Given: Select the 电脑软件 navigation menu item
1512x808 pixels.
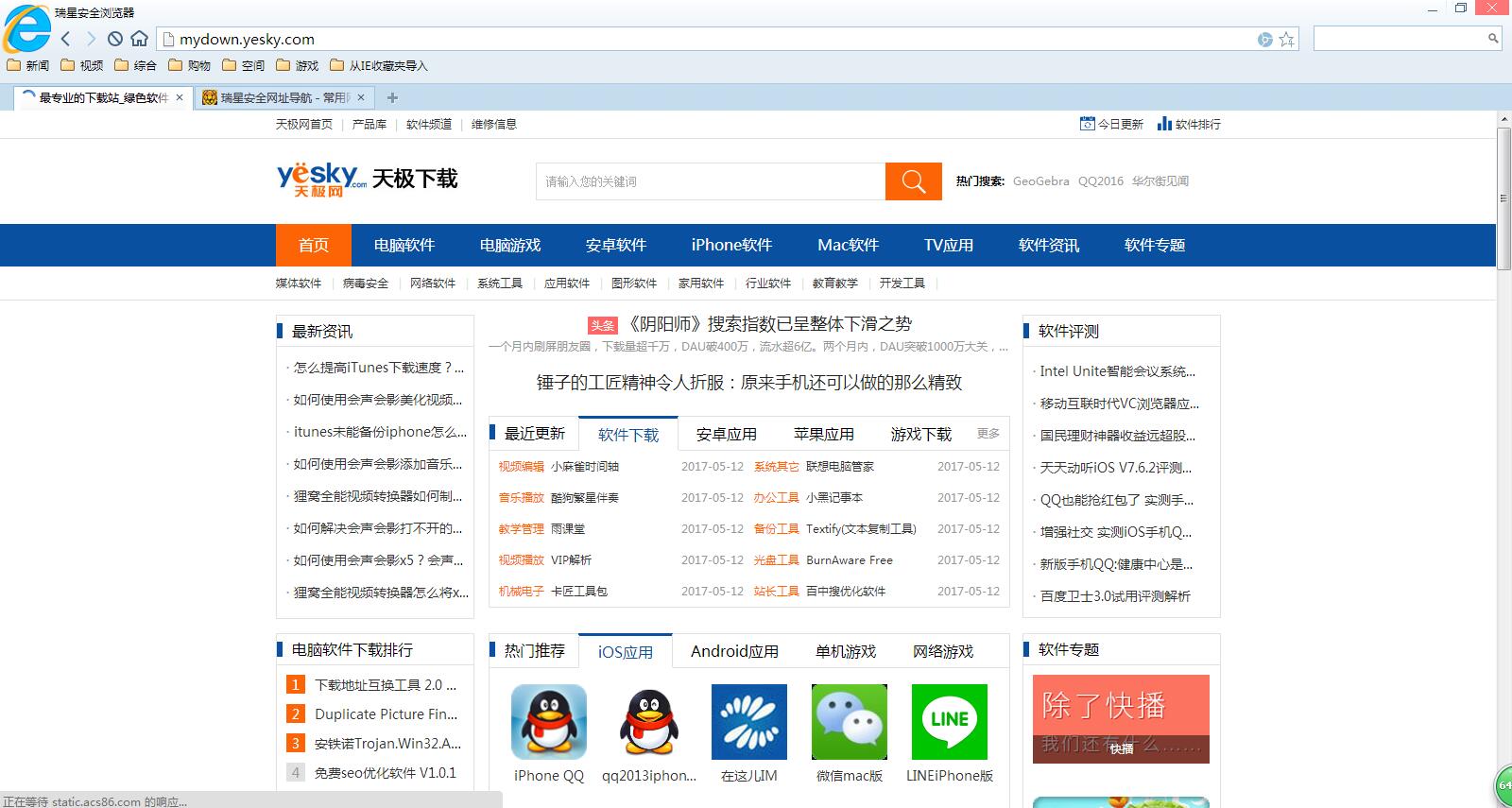Looking at the screenshot, I should point(404,245).
